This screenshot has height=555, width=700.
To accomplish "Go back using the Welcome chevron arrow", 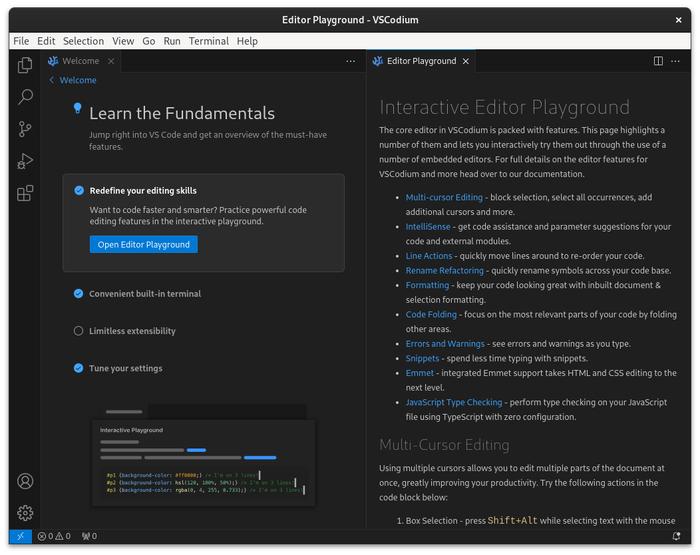I will point(51,80).
